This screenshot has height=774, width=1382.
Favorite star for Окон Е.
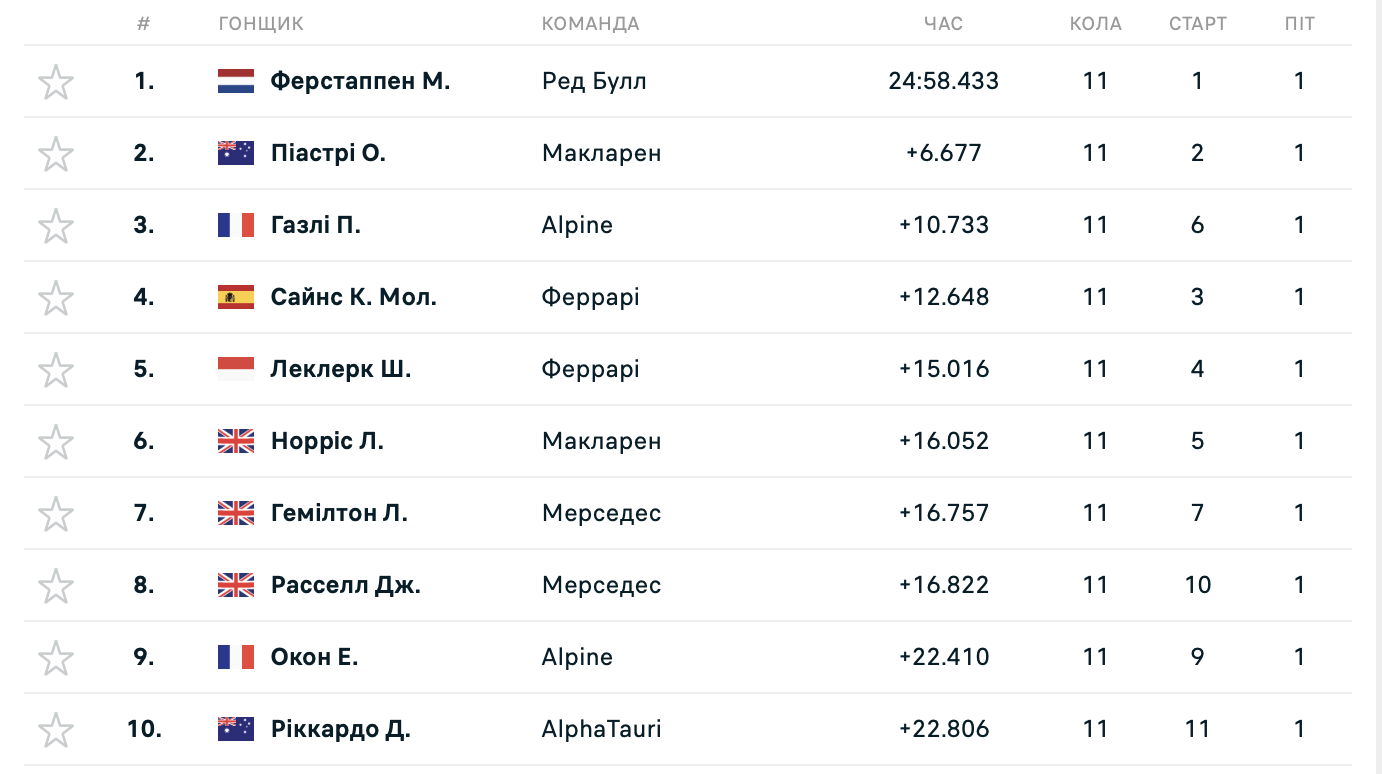click(x=56, y=658)
